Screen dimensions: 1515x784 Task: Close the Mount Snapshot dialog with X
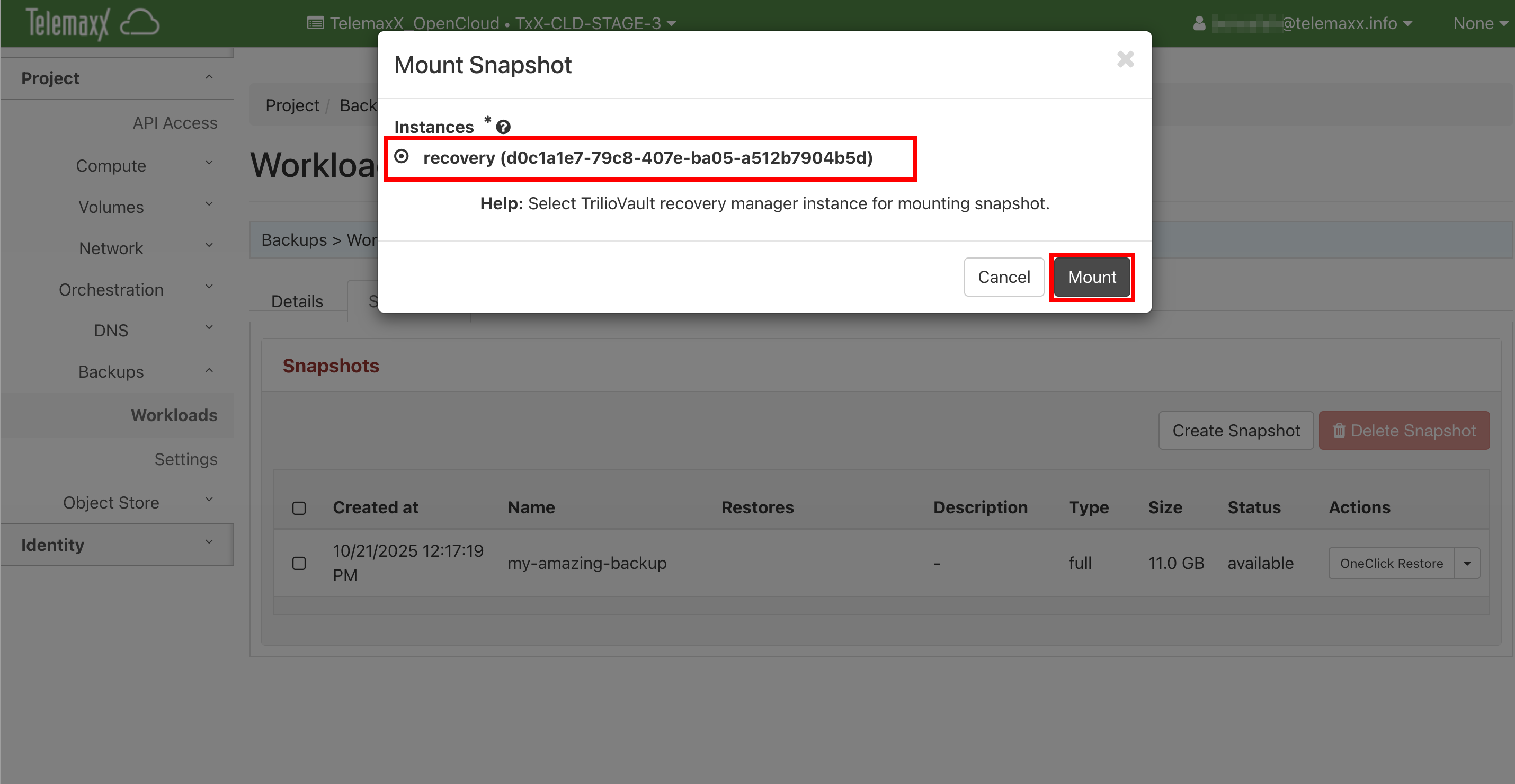1125,59
